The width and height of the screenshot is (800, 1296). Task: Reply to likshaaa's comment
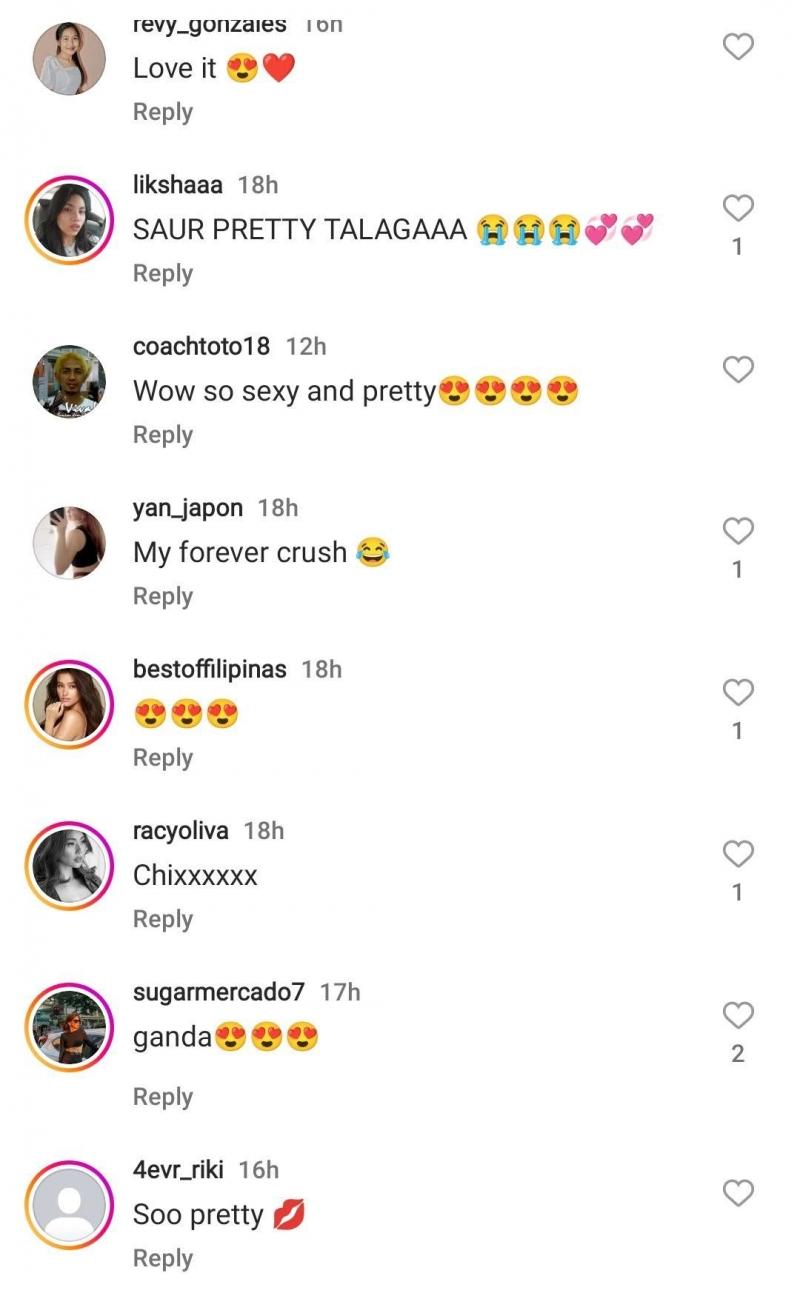[x=163, y=274]
